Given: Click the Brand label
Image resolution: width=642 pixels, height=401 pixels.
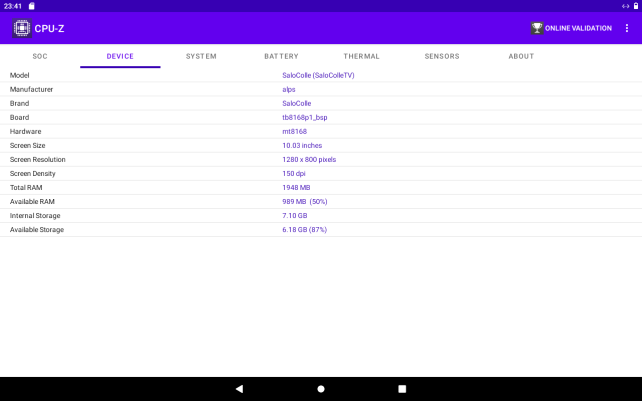Looking at the screenshot, I should click(19, 103).
